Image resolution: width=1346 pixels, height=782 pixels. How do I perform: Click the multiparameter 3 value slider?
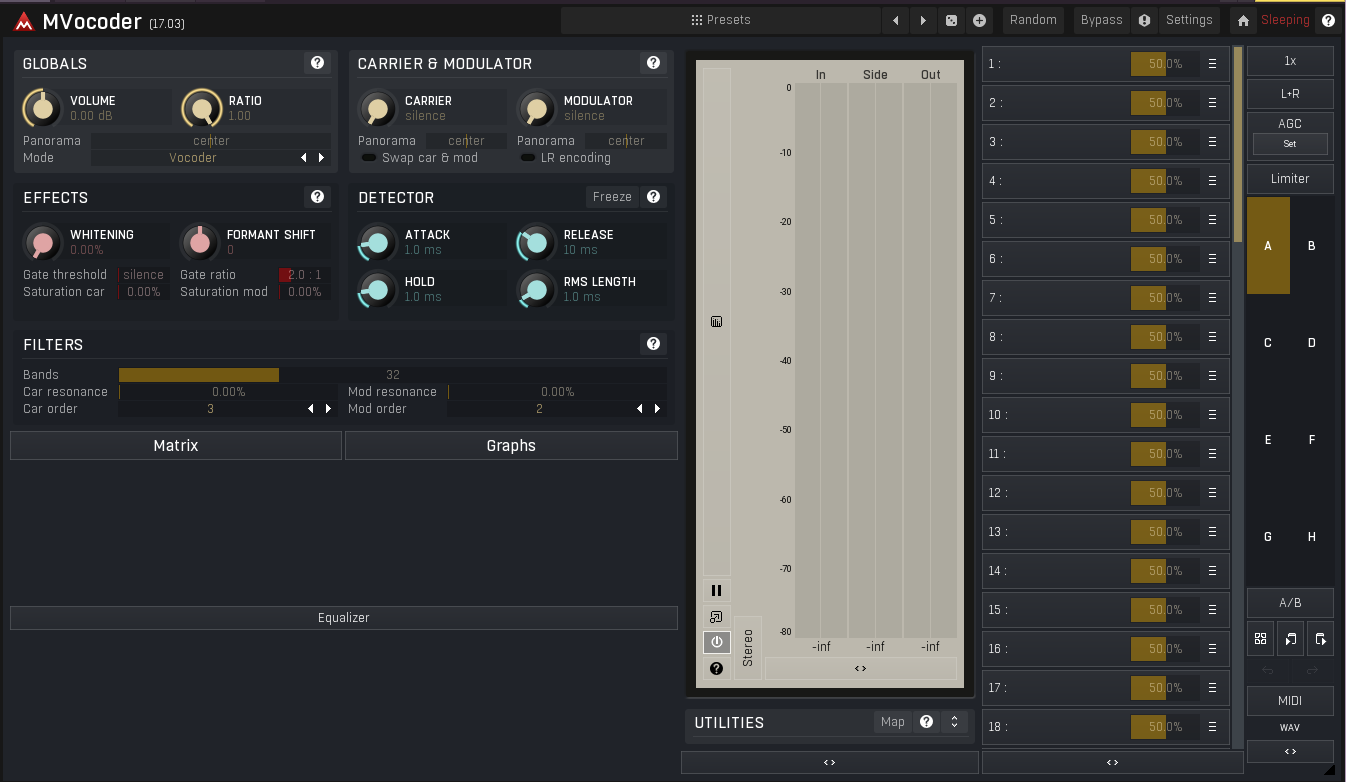[x=1165, y=142]
